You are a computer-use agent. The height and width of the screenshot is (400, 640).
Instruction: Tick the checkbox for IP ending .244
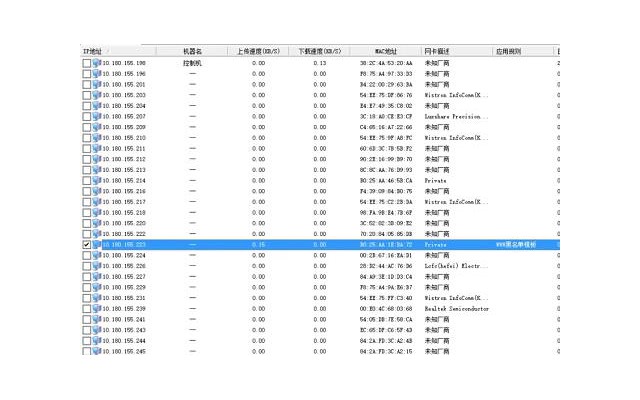pos(87,341)
